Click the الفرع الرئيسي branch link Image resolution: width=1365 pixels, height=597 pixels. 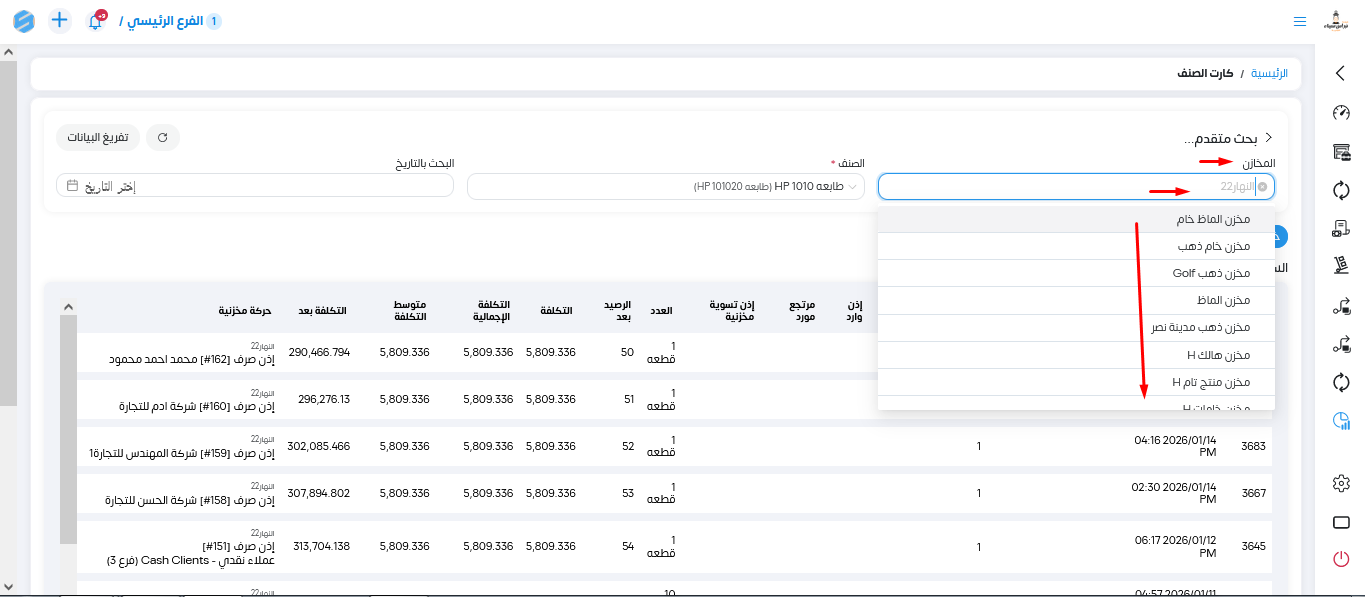pos(168,21)
